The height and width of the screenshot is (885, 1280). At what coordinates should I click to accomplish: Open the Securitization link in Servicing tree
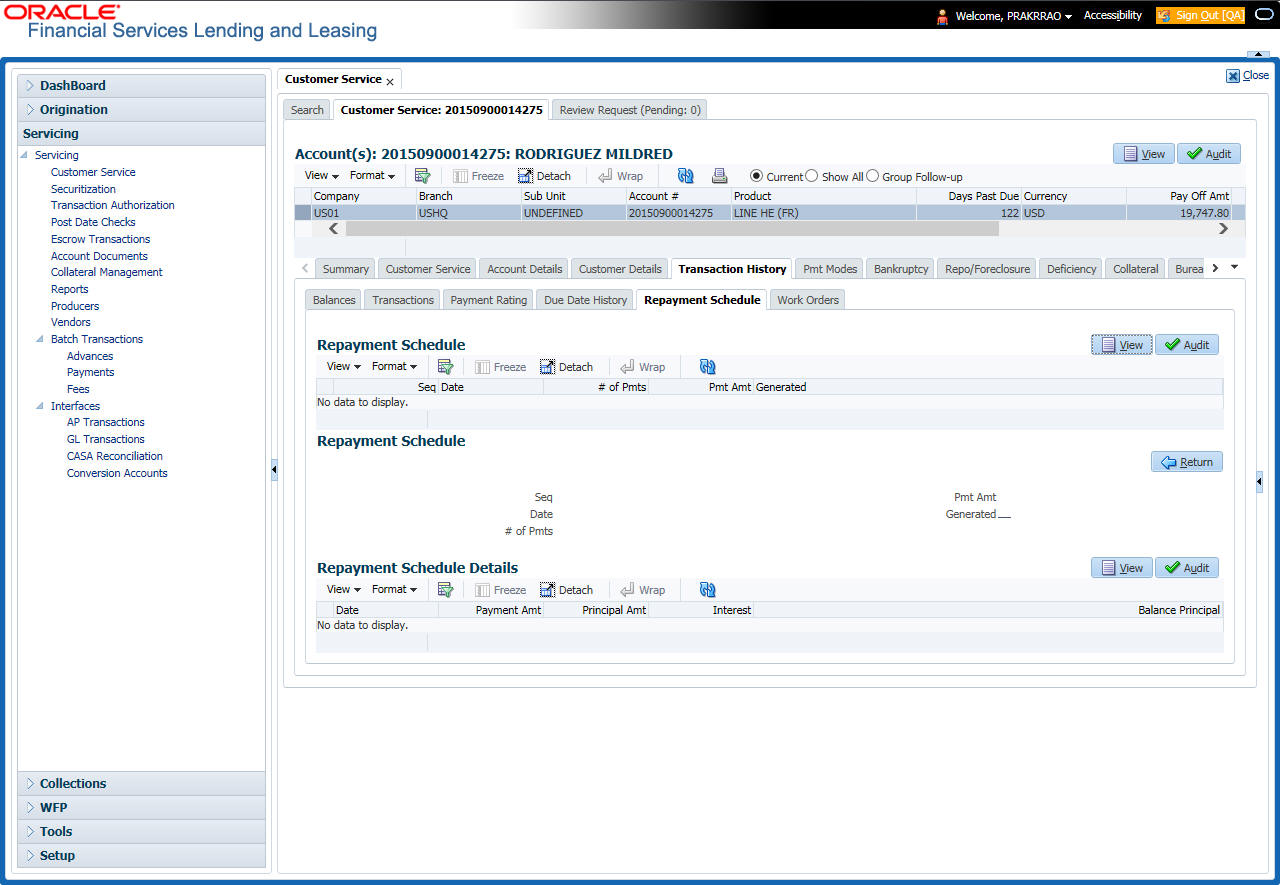(x=83, y=189)
